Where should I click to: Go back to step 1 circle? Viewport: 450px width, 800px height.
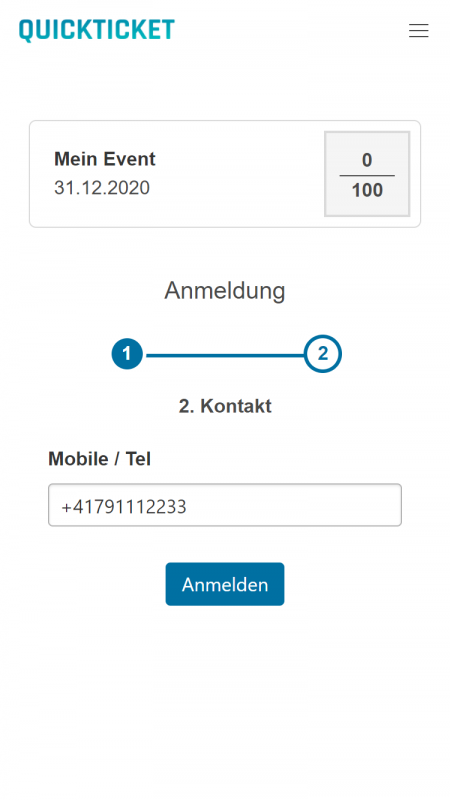click(x=127, y=354)
